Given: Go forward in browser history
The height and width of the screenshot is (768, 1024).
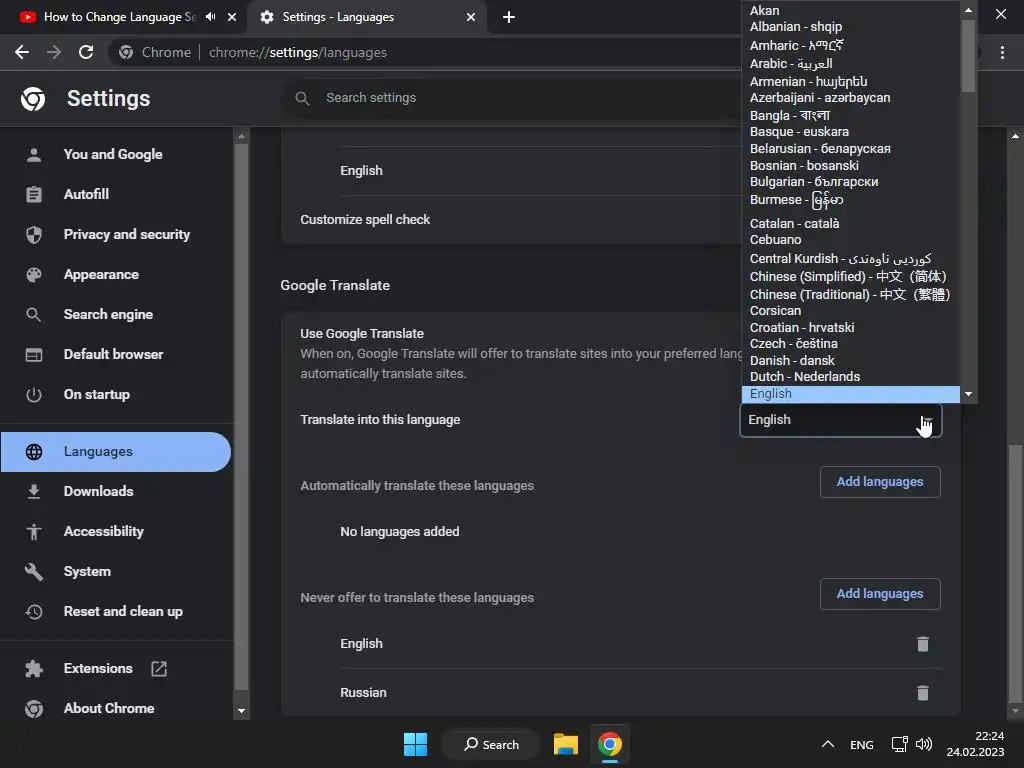Looking at the screenshot, I should 54,52.
